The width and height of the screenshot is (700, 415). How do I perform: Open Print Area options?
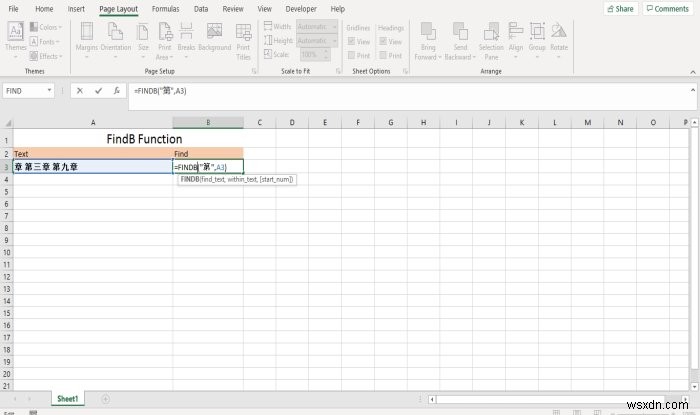tap(165, 41)
